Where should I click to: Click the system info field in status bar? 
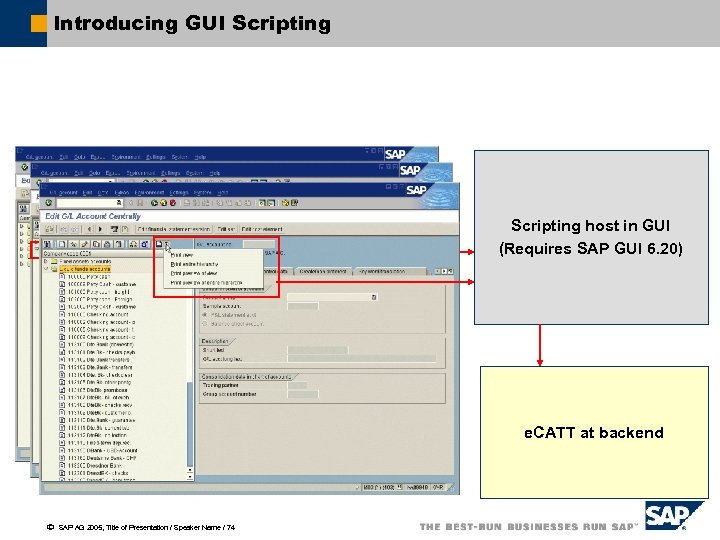click(381, 487)
